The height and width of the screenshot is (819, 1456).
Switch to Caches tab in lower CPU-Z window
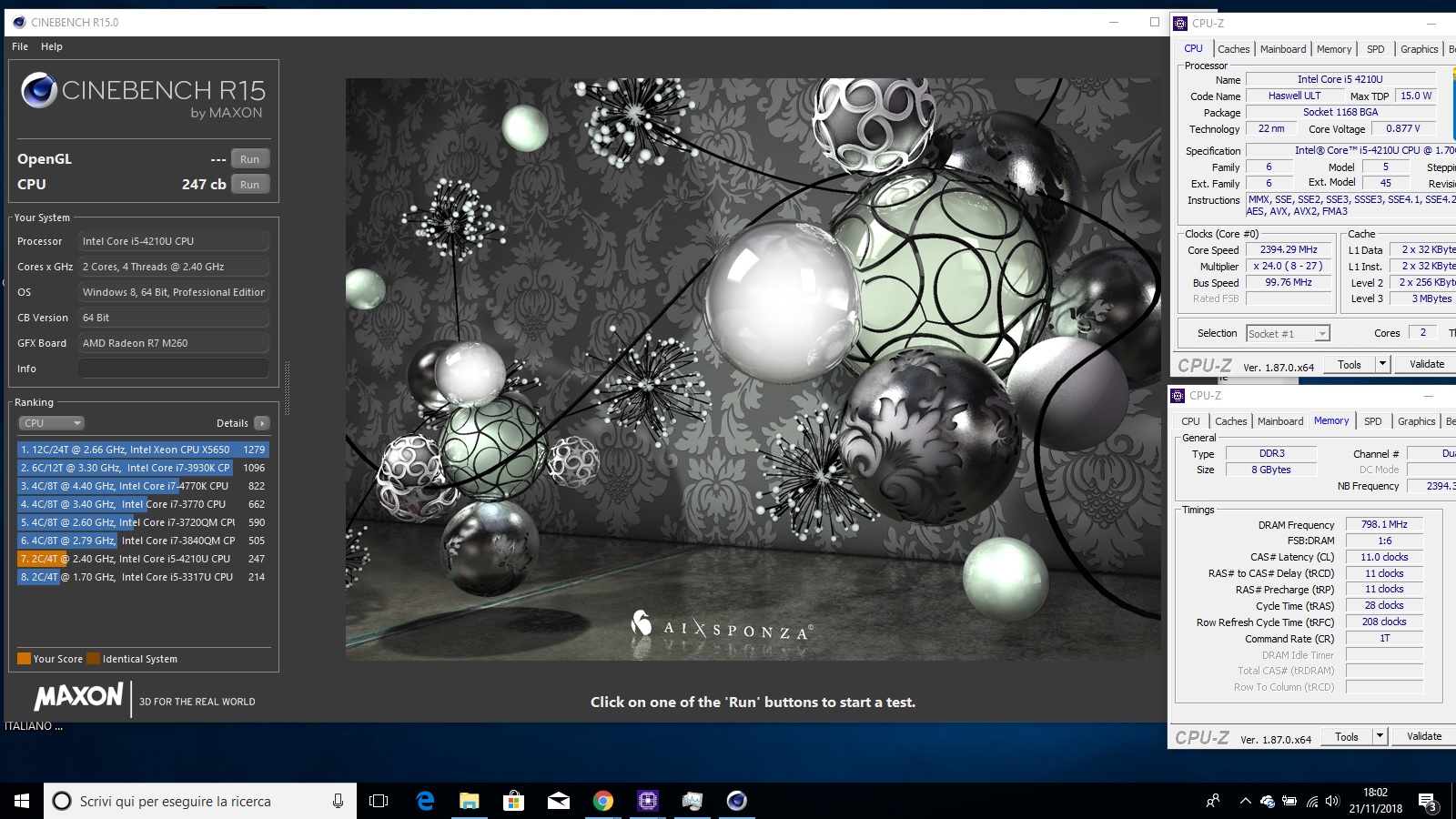click(x=1230, y=421)
